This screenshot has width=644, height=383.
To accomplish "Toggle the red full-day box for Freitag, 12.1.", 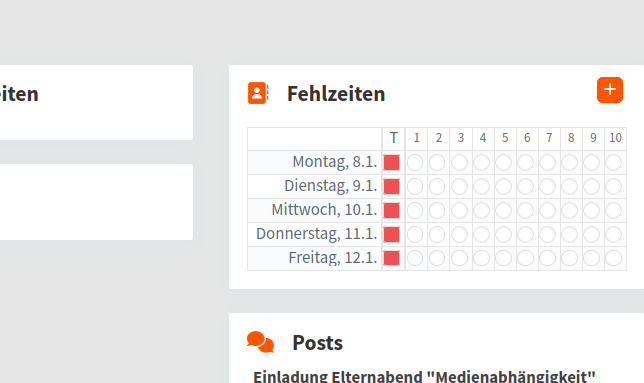I will (392, 258).
